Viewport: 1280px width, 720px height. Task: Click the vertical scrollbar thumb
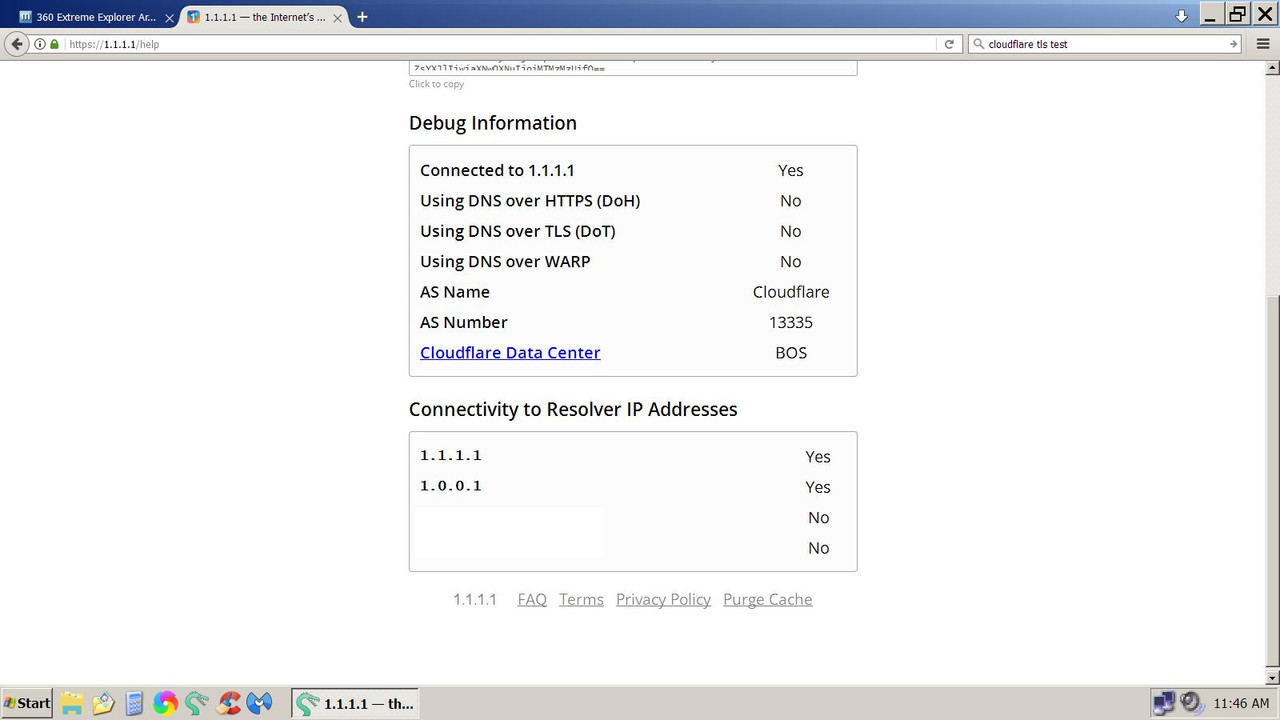(x=1272, y=480)
